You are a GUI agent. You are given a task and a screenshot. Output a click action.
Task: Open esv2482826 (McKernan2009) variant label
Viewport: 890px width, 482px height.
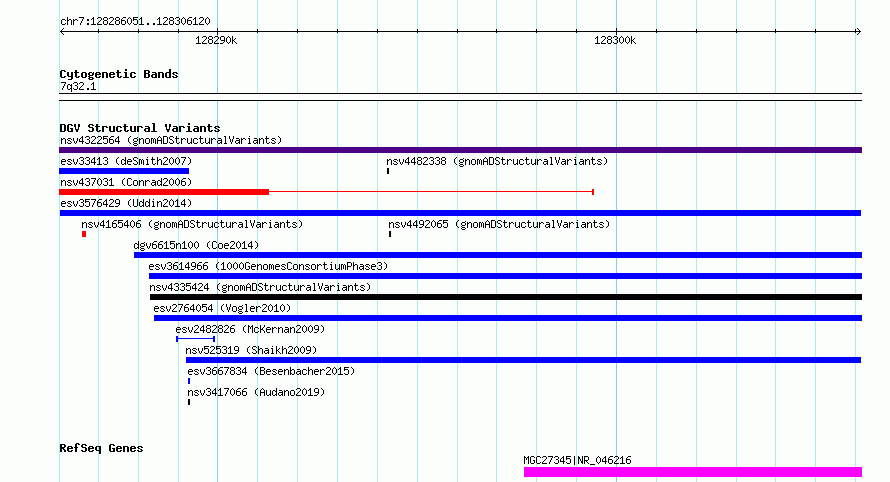click(x=250, y=329)
